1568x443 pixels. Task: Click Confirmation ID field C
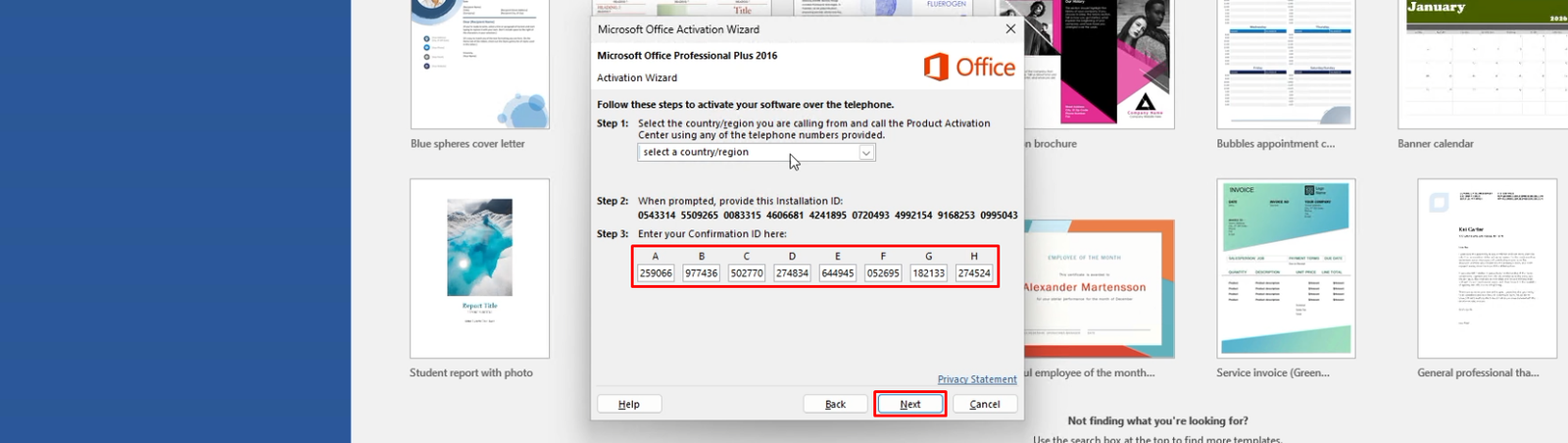pos(747,273)
